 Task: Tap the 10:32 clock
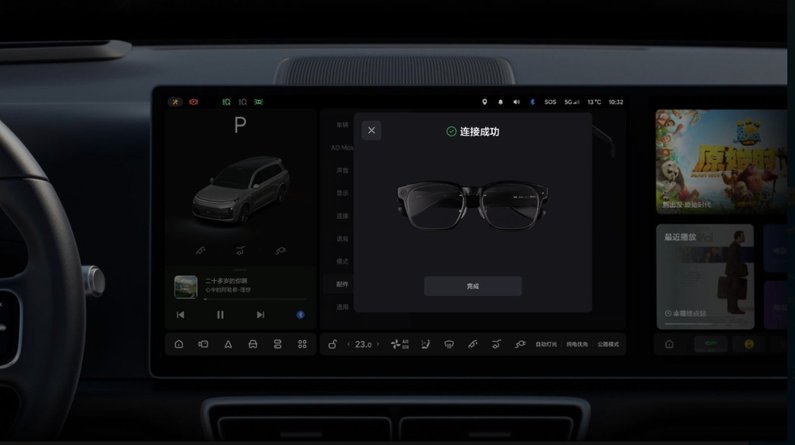tap(616, 102)
